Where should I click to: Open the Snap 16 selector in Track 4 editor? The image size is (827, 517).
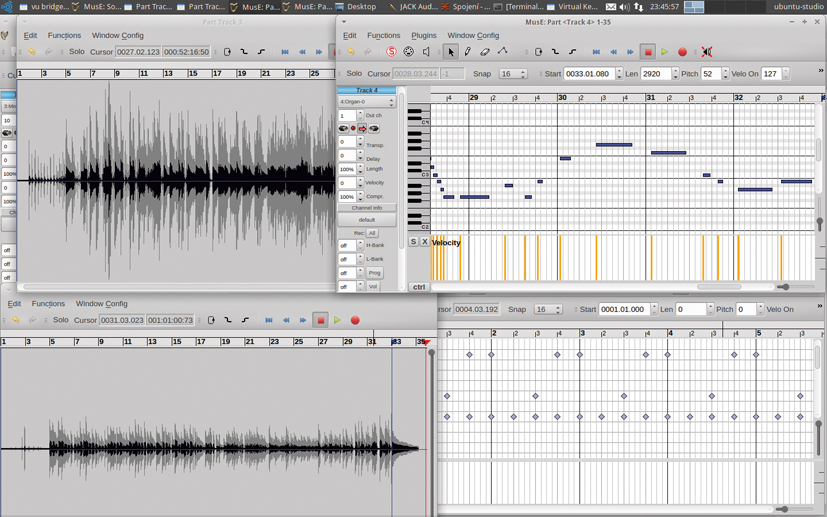click(x=513, y=74)
